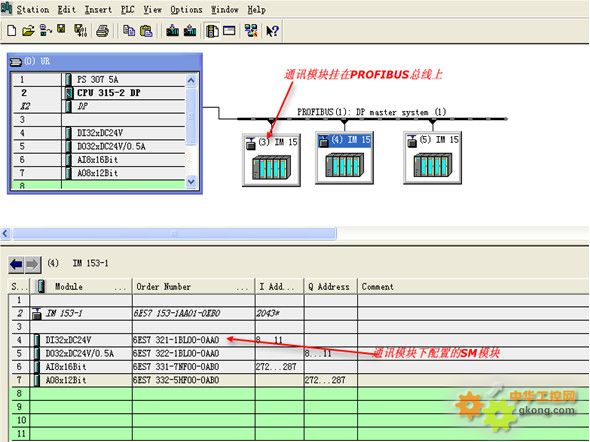Click order number 6ES7 332-5HF00-0AB0
590x442 pixels.
176,380
